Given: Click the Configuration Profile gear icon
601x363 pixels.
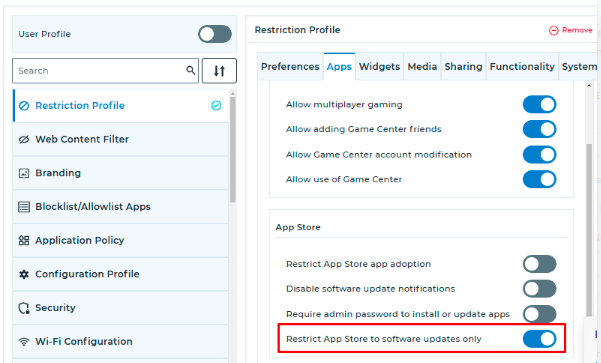Looking at the screenshot, I should click(x=24, y=274).
